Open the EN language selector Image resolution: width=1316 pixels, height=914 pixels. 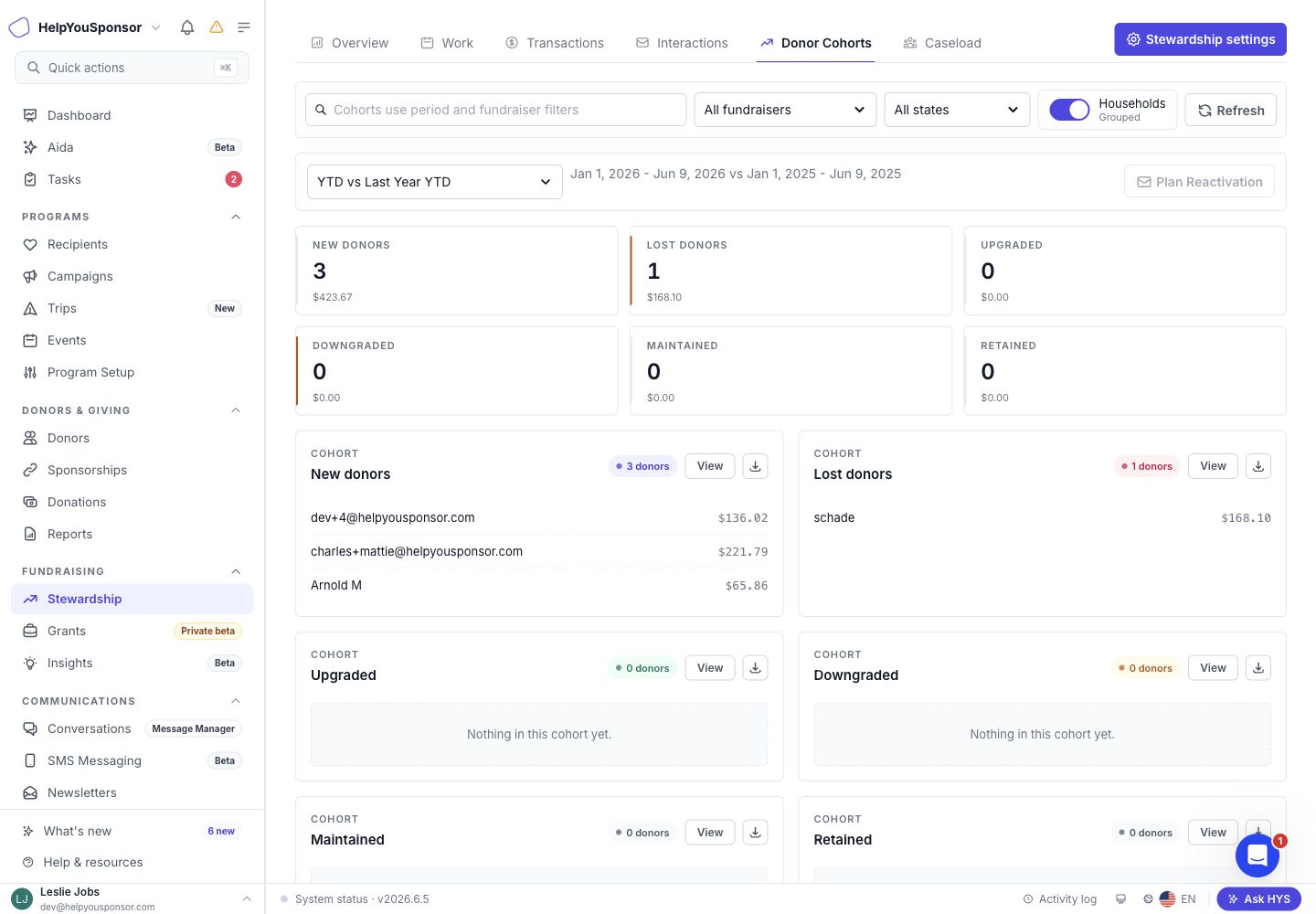pyautogui.click(x=1177, y=899)
